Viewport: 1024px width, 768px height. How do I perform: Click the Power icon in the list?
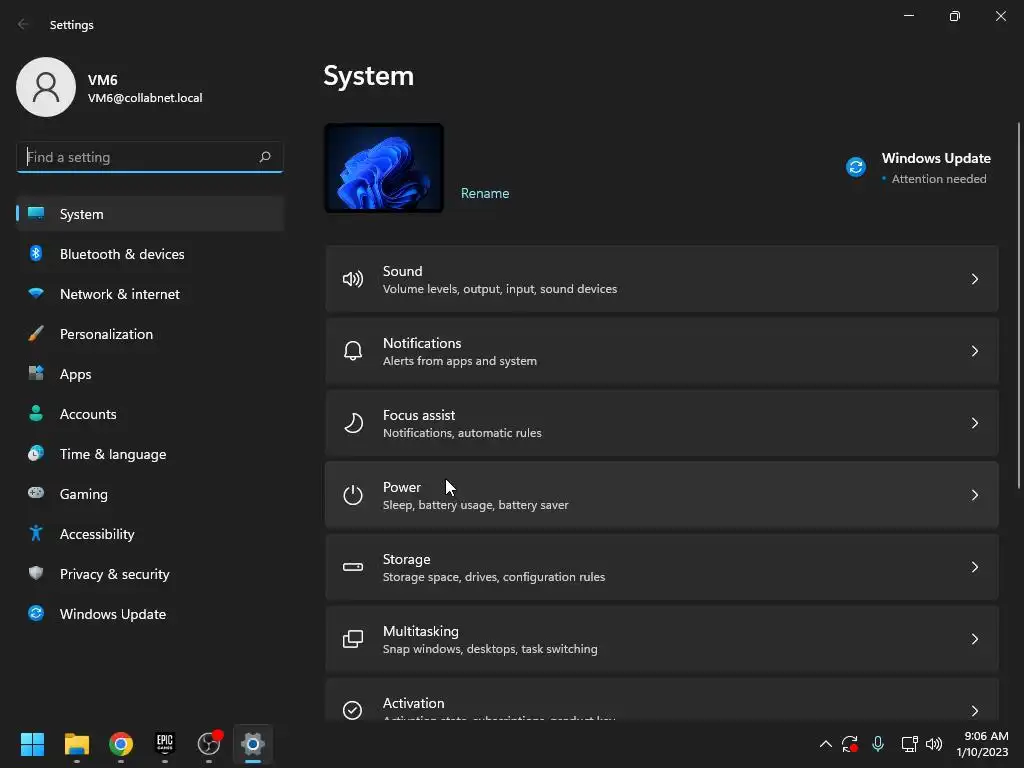pyautogui.click(x=353, y=495)
